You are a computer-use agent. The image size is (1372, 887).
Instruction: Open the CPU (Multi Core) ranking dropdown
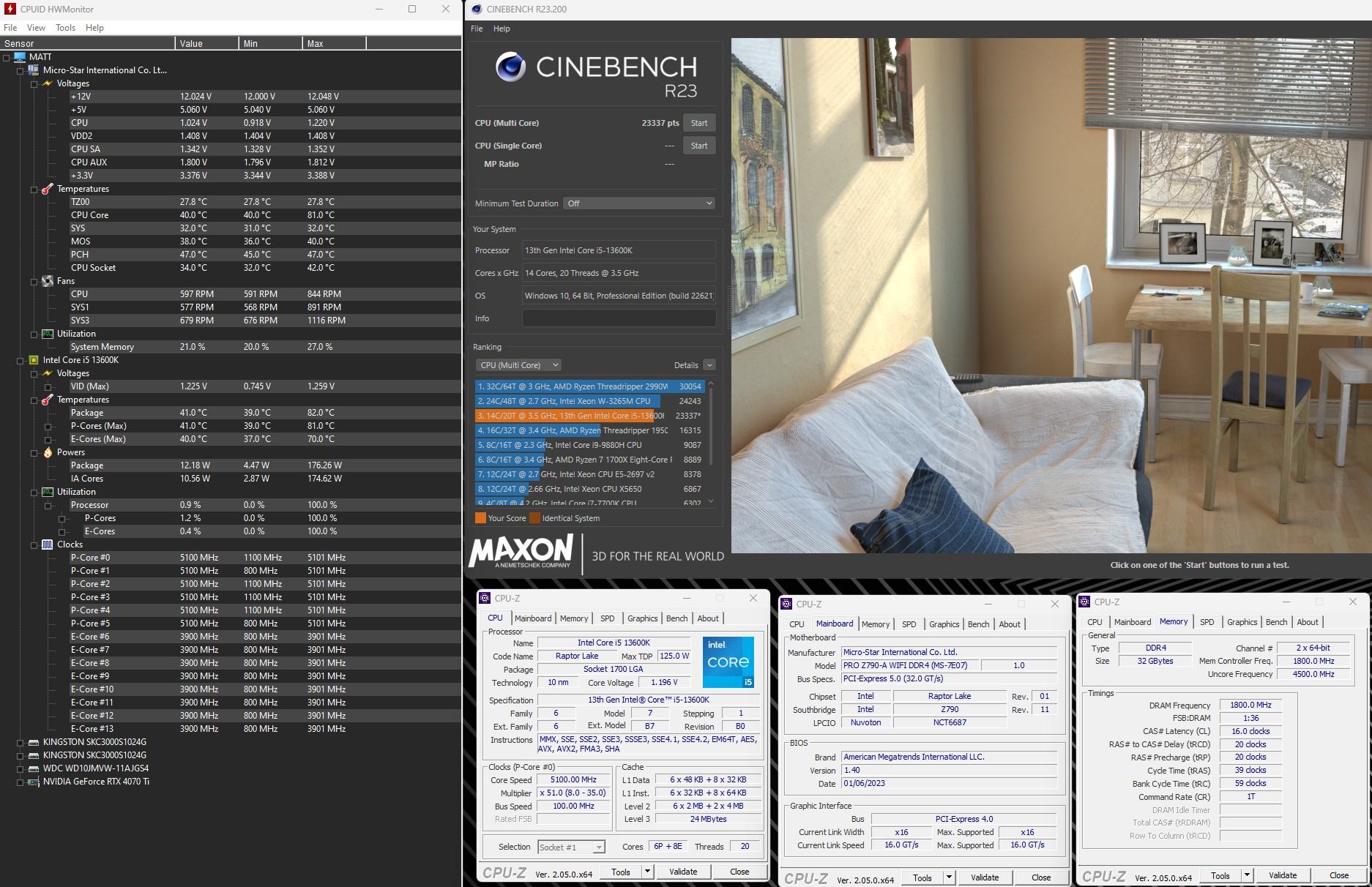tap(518, 364)
